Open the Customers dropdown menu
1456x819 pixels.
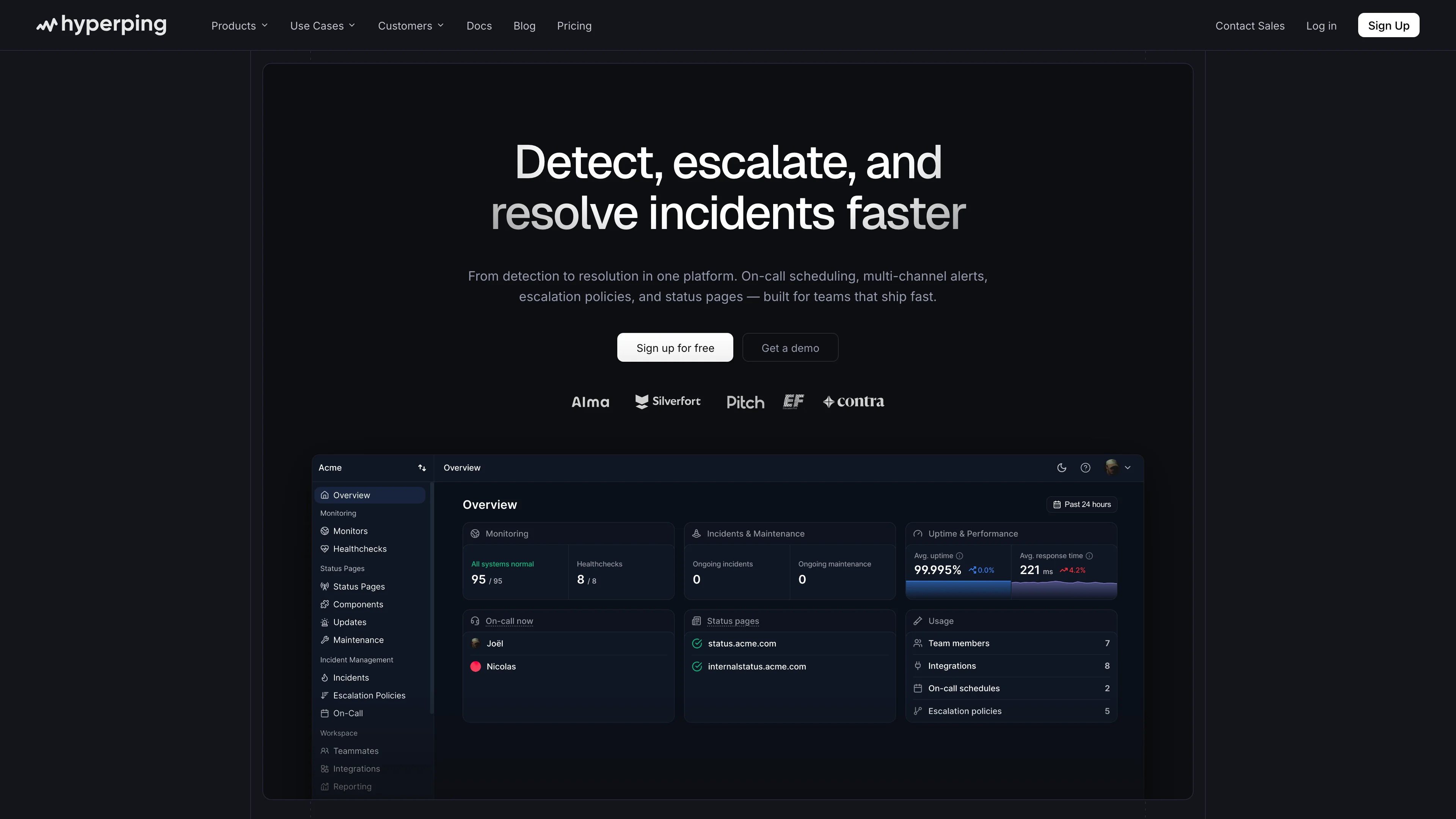click(411, 25)
